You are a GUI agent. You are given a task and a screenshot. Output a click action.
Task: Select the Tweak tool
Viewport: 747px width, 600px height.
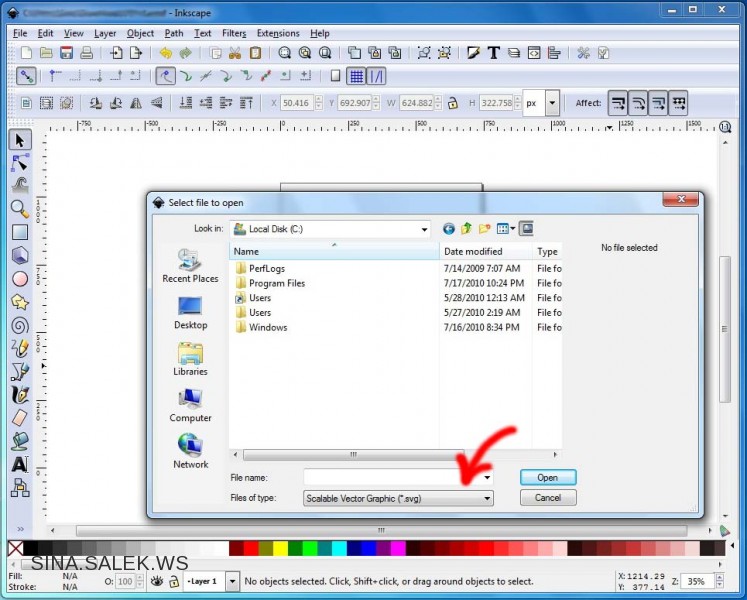(20, 185)
